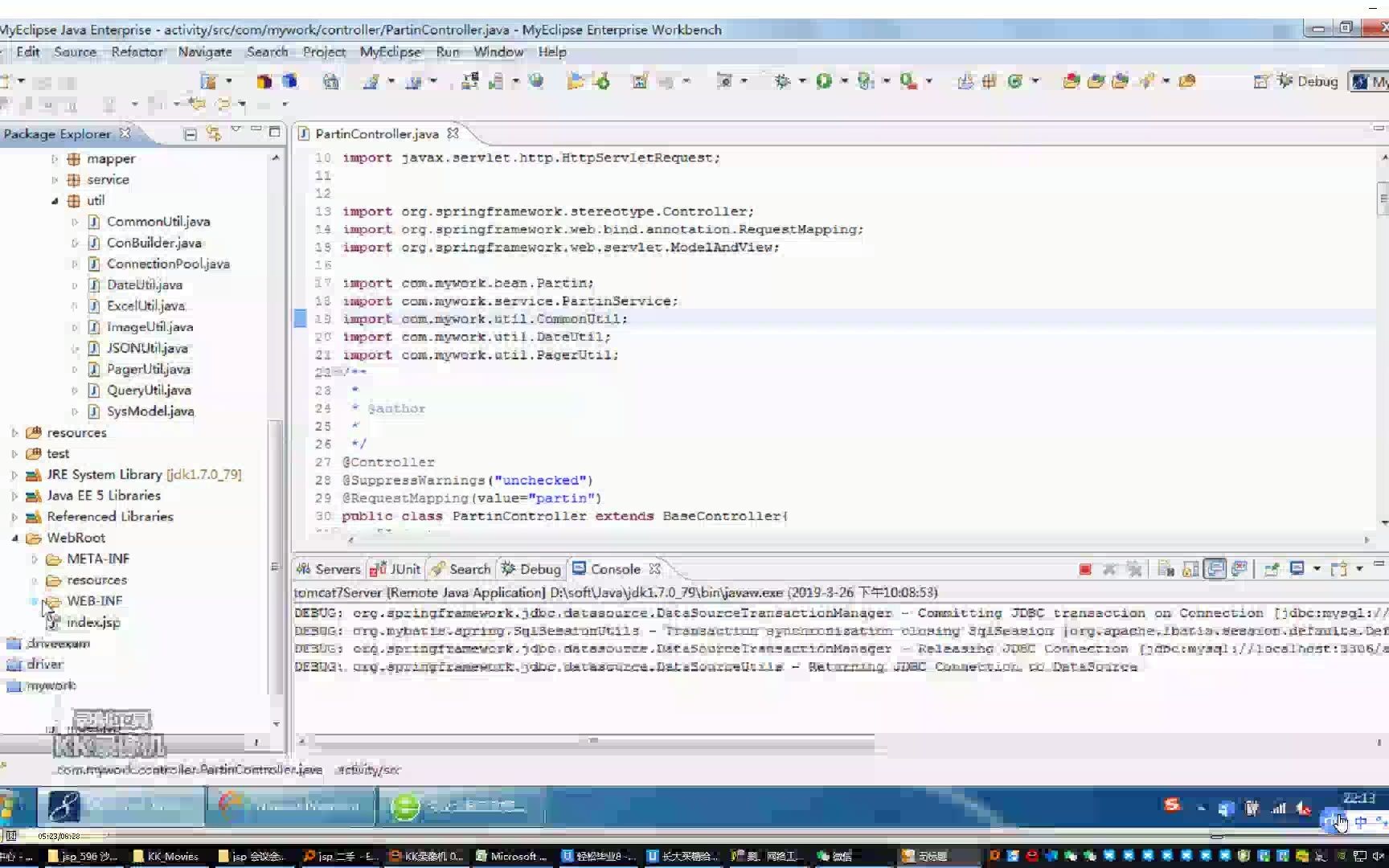
Task: Maximize the Package Explorer panel
Action: click(274, 131)
